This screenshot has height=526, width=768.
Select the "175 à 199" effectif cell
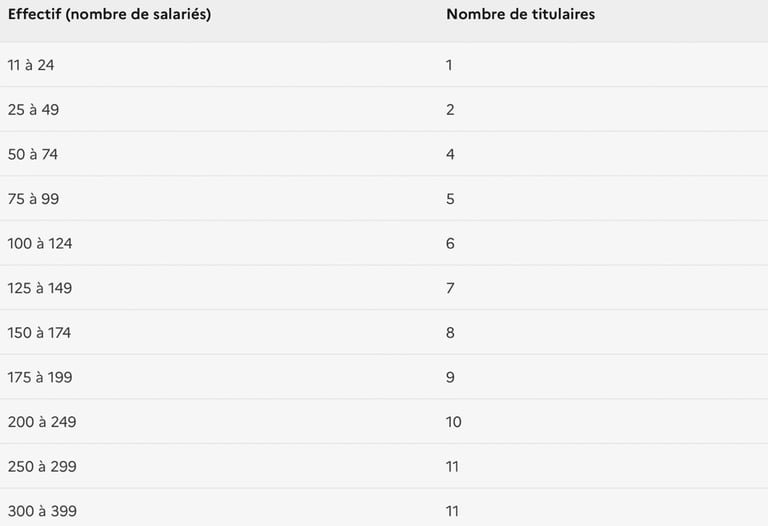click(40, 377)
